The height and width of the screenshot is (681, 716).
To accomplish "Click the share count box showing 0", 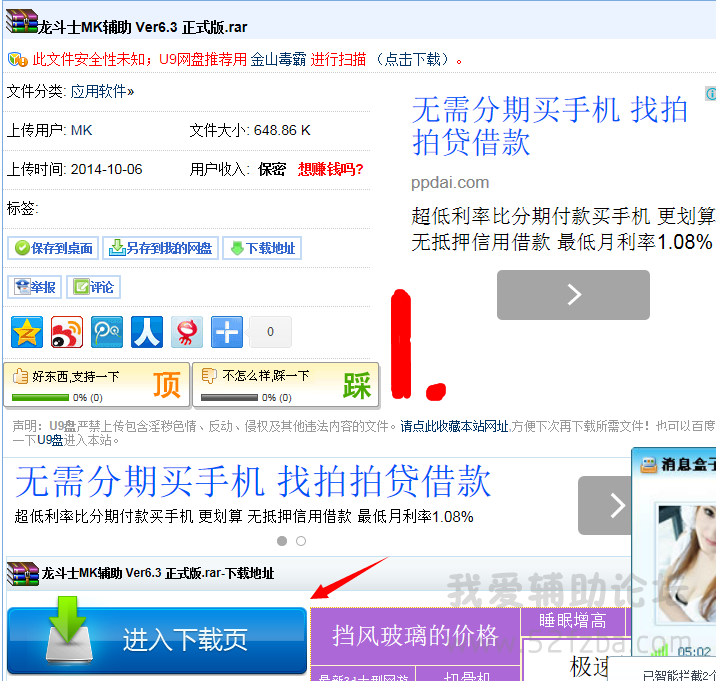I will pyautogui.click(x=270, y=332).
